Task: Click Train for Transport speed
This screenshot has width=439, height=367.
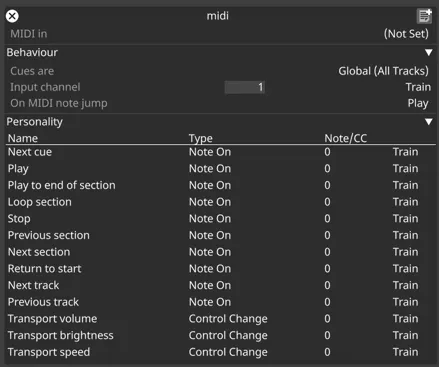Action: pos(405,352)
